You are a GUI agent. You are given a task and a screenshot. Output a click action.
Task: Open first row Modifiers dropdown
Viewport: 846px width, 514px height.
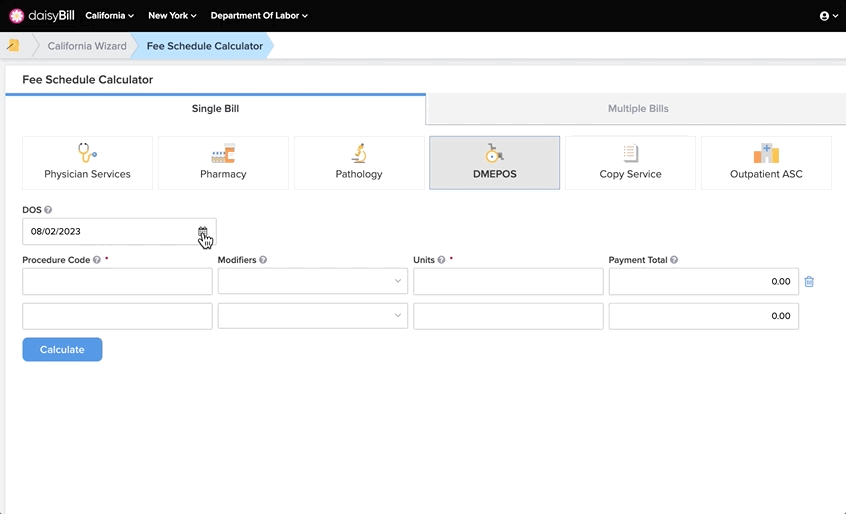point(313,281)
